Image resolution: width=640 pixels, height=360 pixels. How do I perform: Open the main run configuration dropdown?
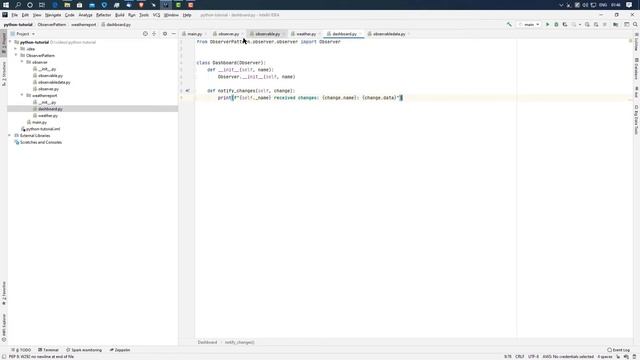(529, 24)
